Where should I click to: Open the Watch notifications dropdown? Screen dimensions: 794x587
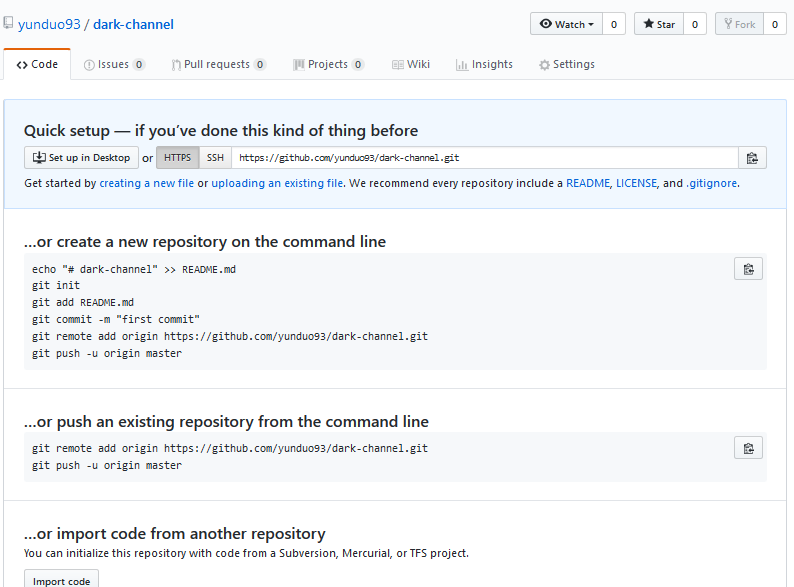point(566,24)
